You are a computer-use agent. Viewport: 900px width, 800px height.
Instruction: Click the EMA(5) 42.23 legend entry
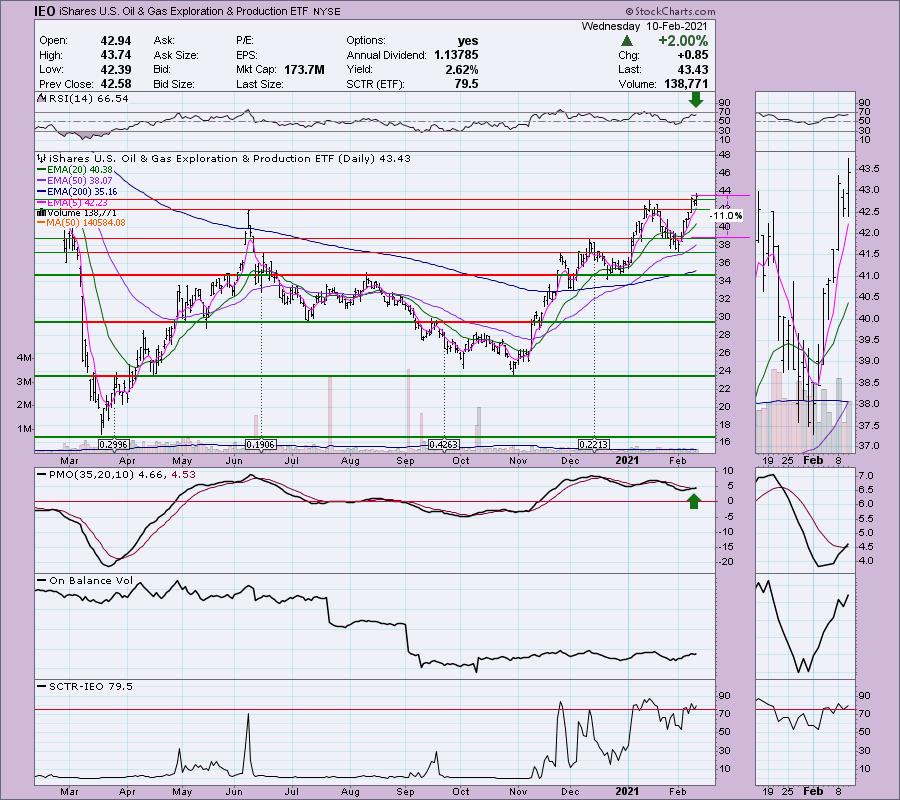tap(79, 203)
